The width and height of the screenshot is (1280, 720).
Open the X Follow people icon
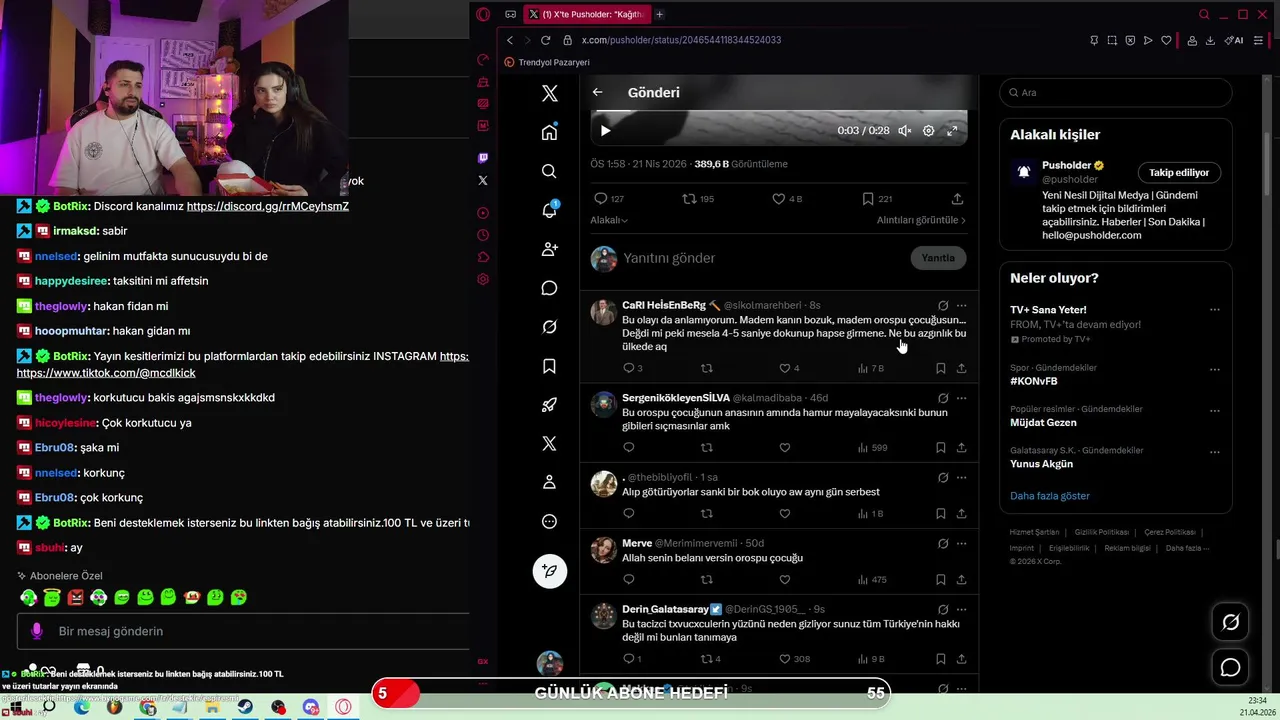click(549, 249)
